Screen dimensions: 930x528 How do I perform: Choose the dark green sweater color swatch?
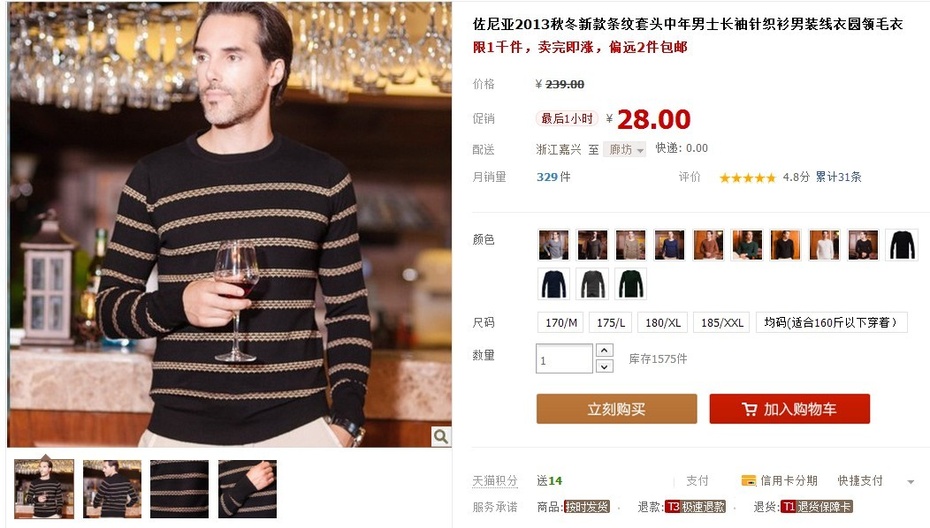[x=630, y=284]
